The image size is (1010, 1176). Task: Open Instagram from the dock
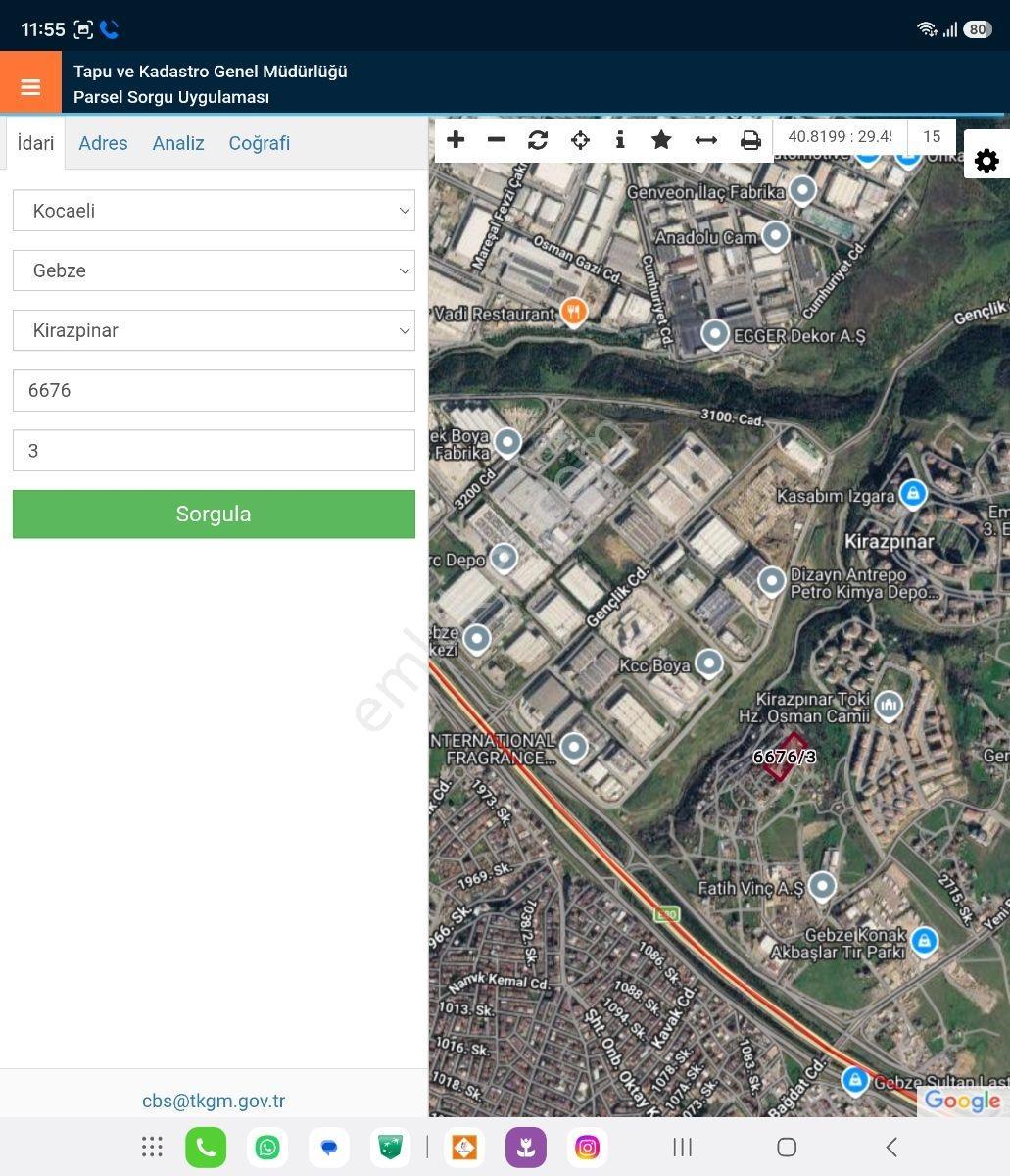tap(587, 1148)
